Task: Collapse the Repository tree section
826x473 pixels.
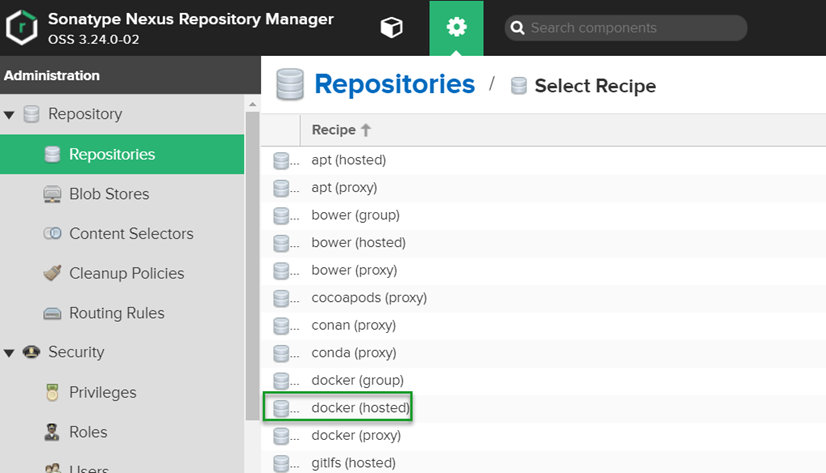Action: [9, 115]
